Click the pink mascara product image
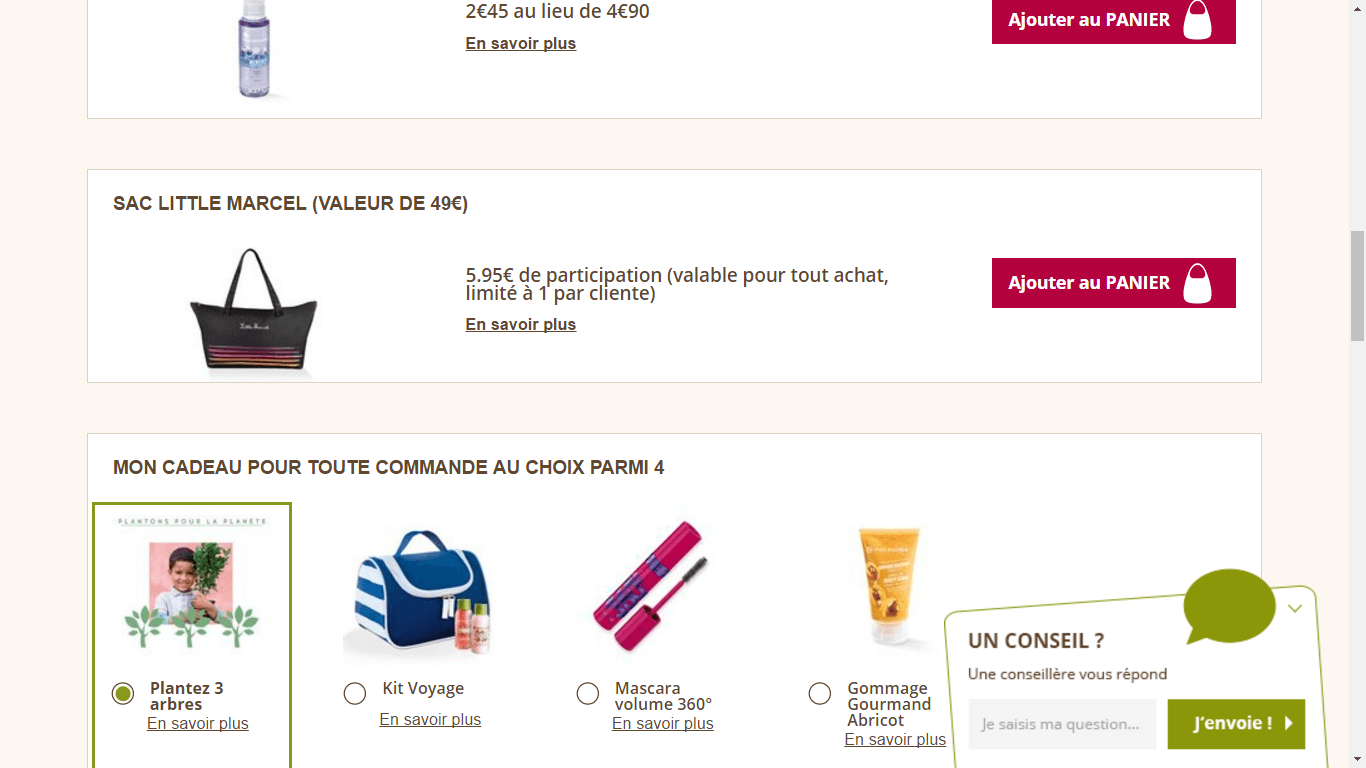This screenshot has width=1366, height=768. [x=651, y=585]
